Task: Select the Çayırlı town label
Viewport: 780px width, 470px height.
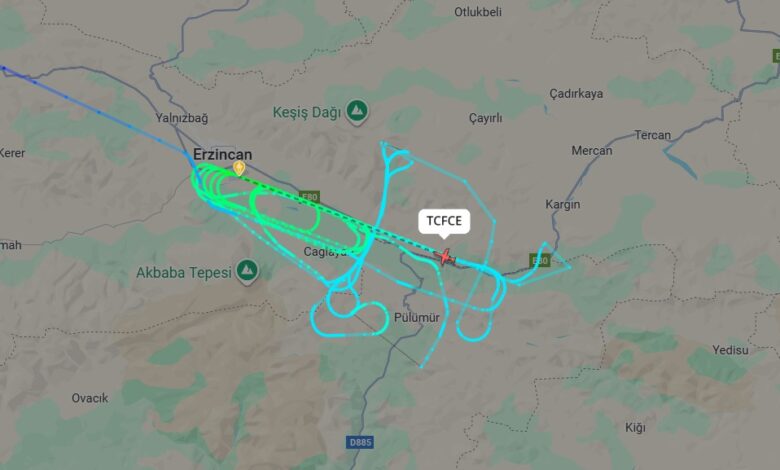Action: tap(486, 118)
